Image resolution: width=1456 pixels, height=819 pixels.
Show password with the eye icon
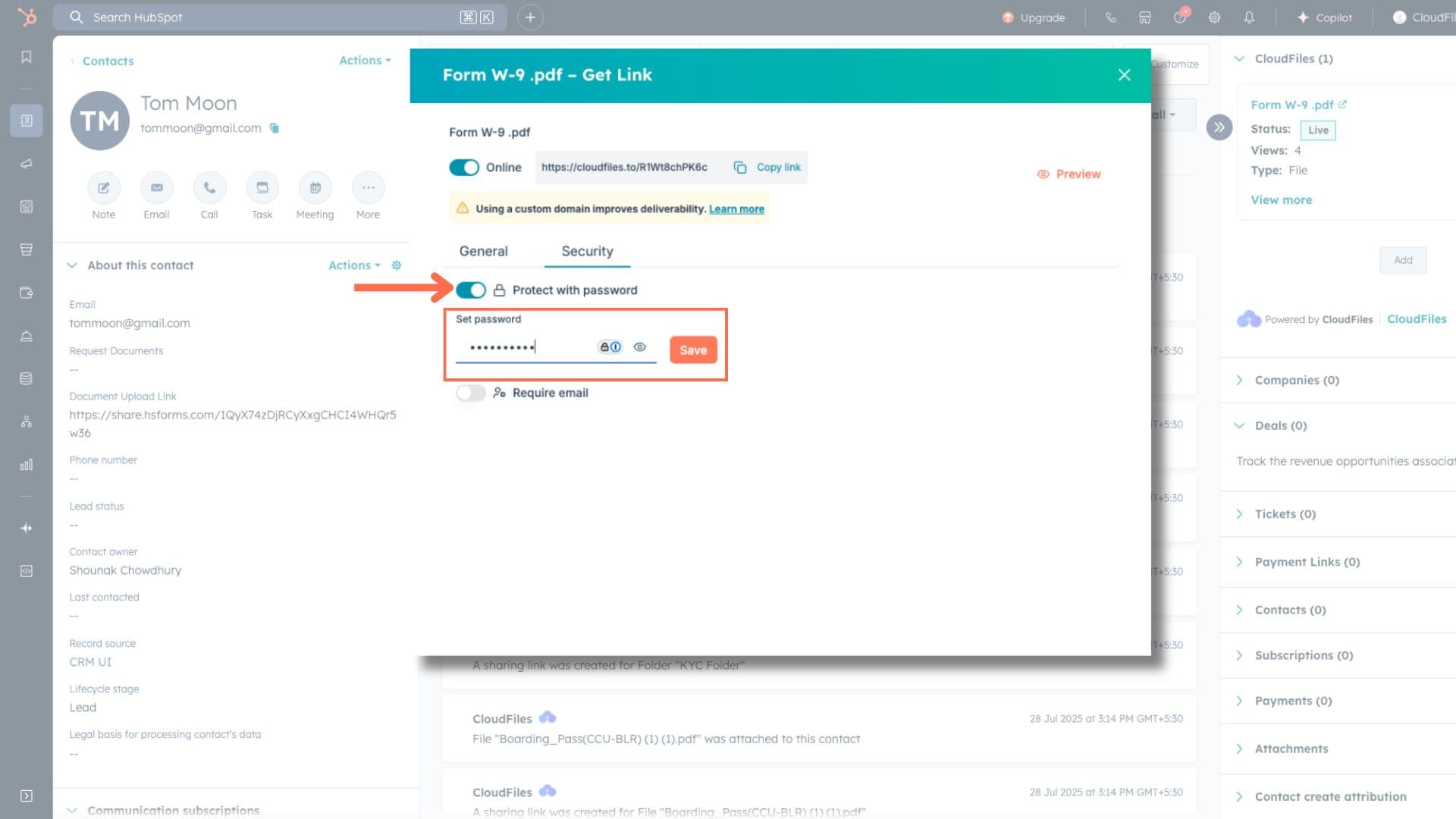click(640, 347)
